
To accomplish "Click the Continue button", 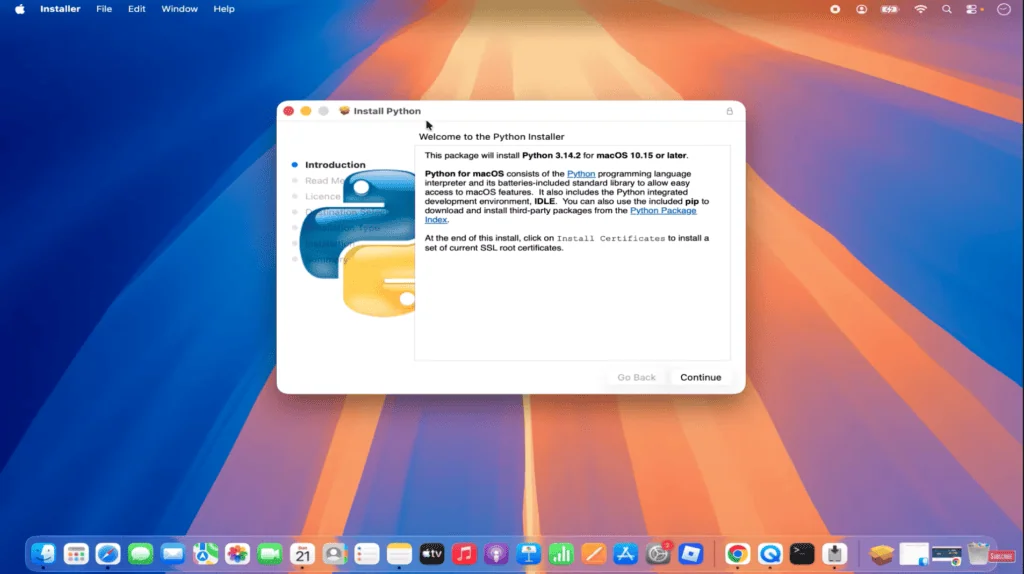I will pyautogui.click(x=700, y=377).
